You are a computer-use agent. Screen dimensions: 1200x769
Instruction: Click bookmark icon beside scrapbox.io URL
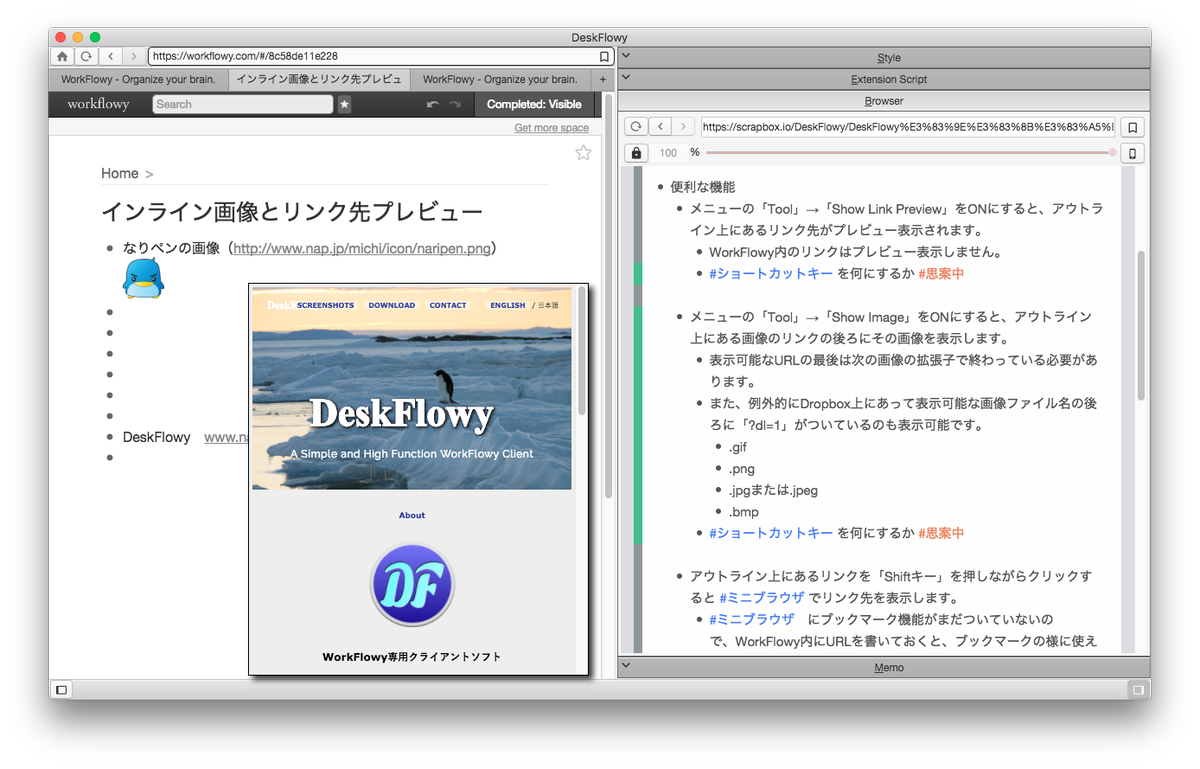point(1132,127)
